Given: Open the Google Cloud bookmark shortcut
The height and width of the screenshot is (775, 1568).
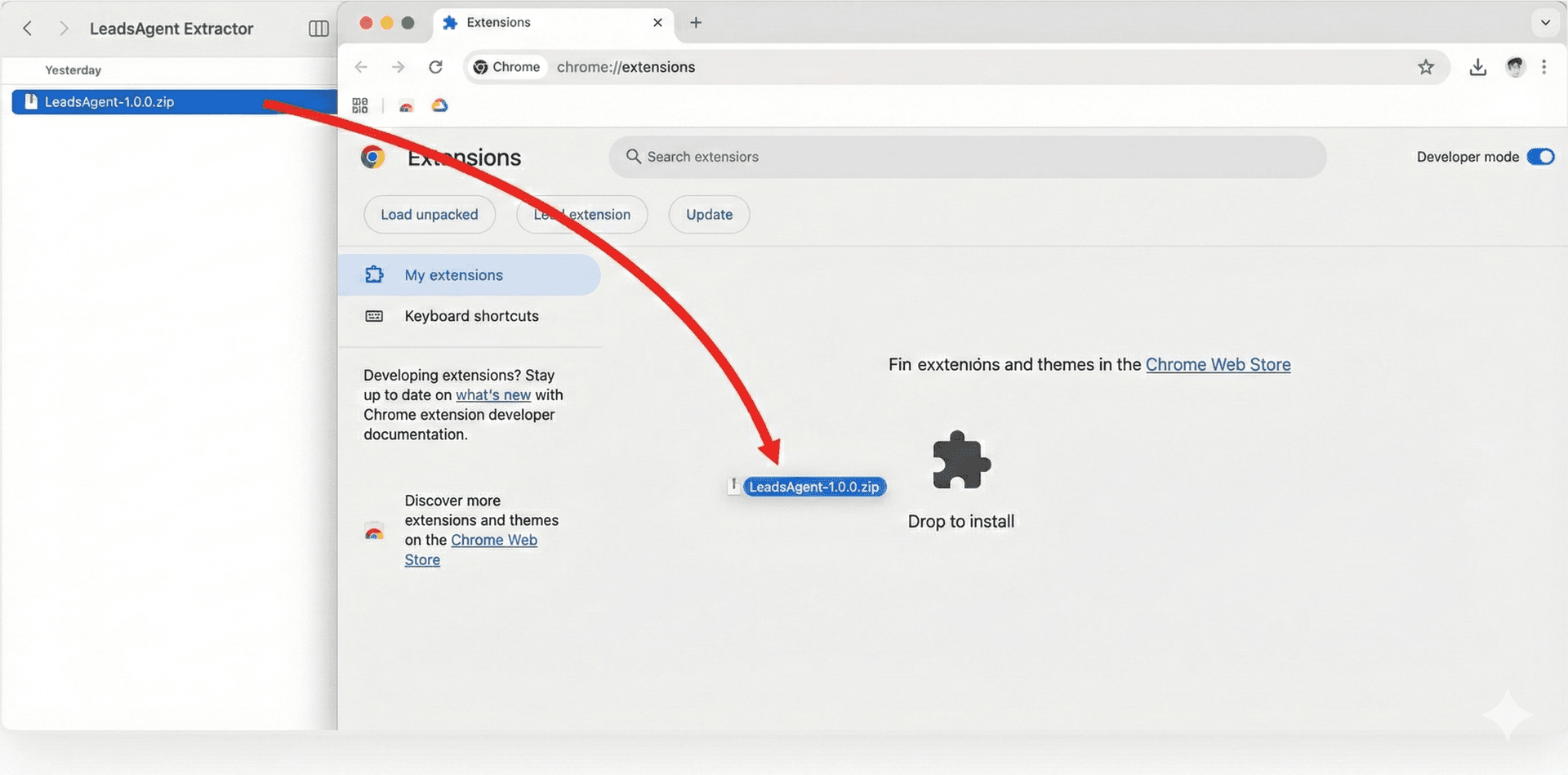Looking at the screenshot, I should 440,105.
